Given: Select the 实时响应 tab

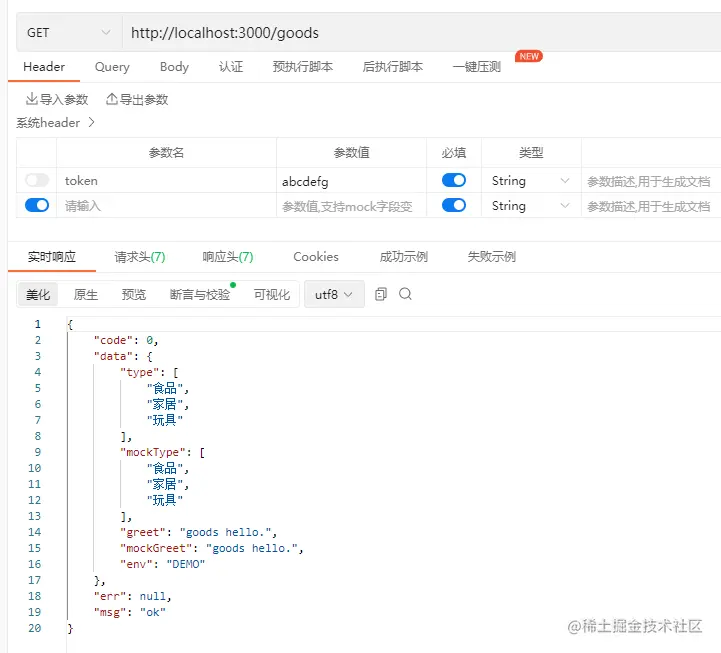Looking at the screenshot, I should pyautogui.click(x=52, y=257).
